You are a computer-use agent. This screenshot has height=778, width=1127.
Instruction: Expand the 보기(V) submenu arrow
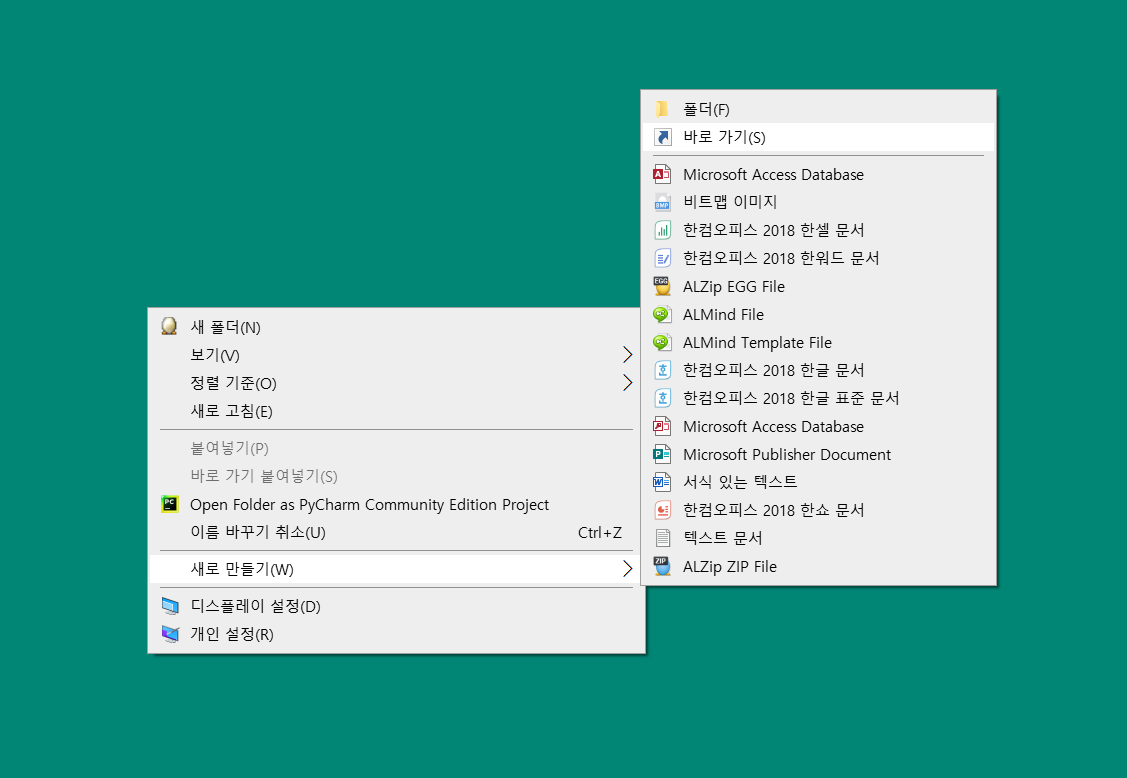point(627,354)
